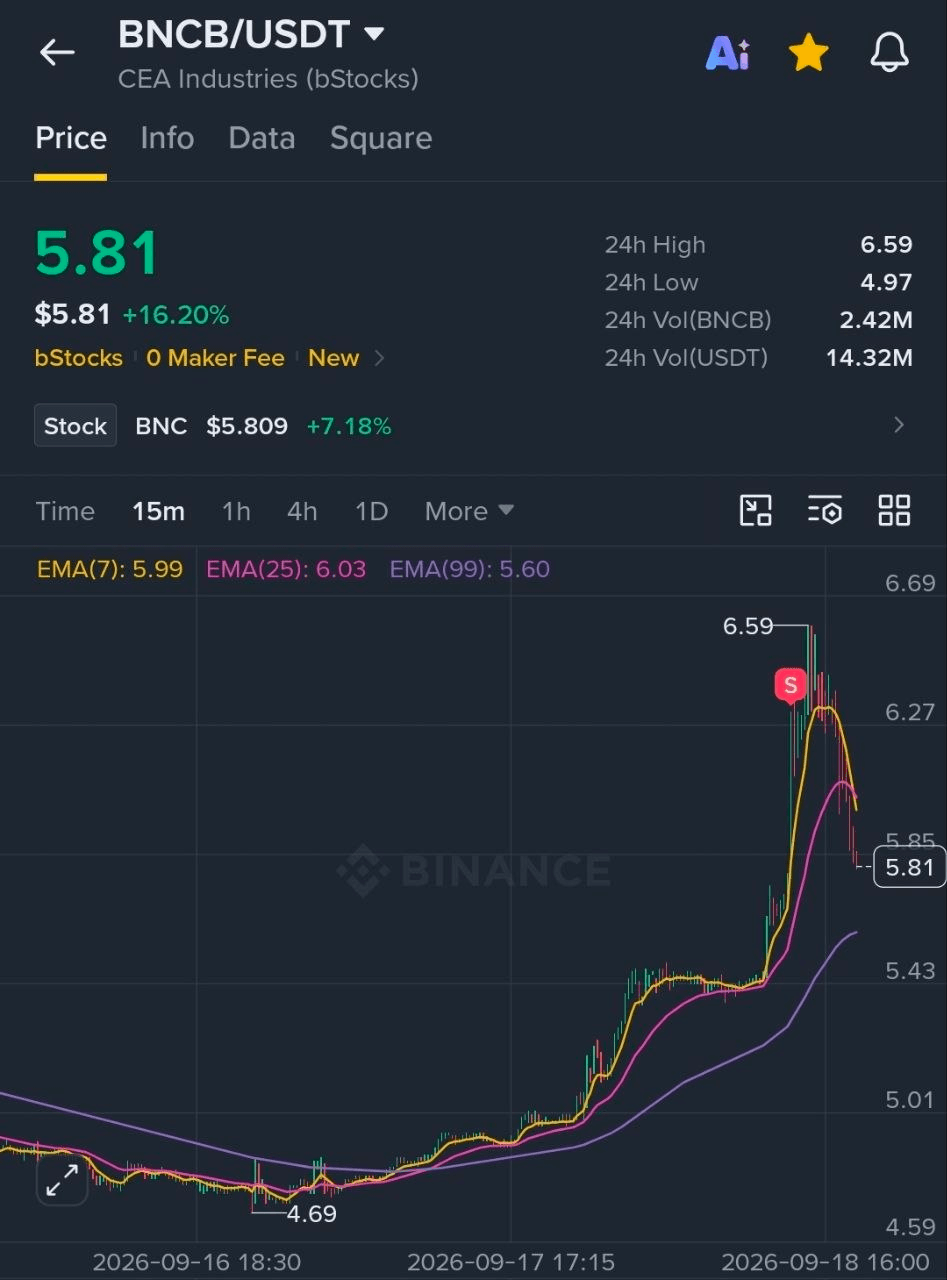Tap the 0 Maker Fee label
This screenshot has width=947, height=1280.
click(x=216, y=358)
